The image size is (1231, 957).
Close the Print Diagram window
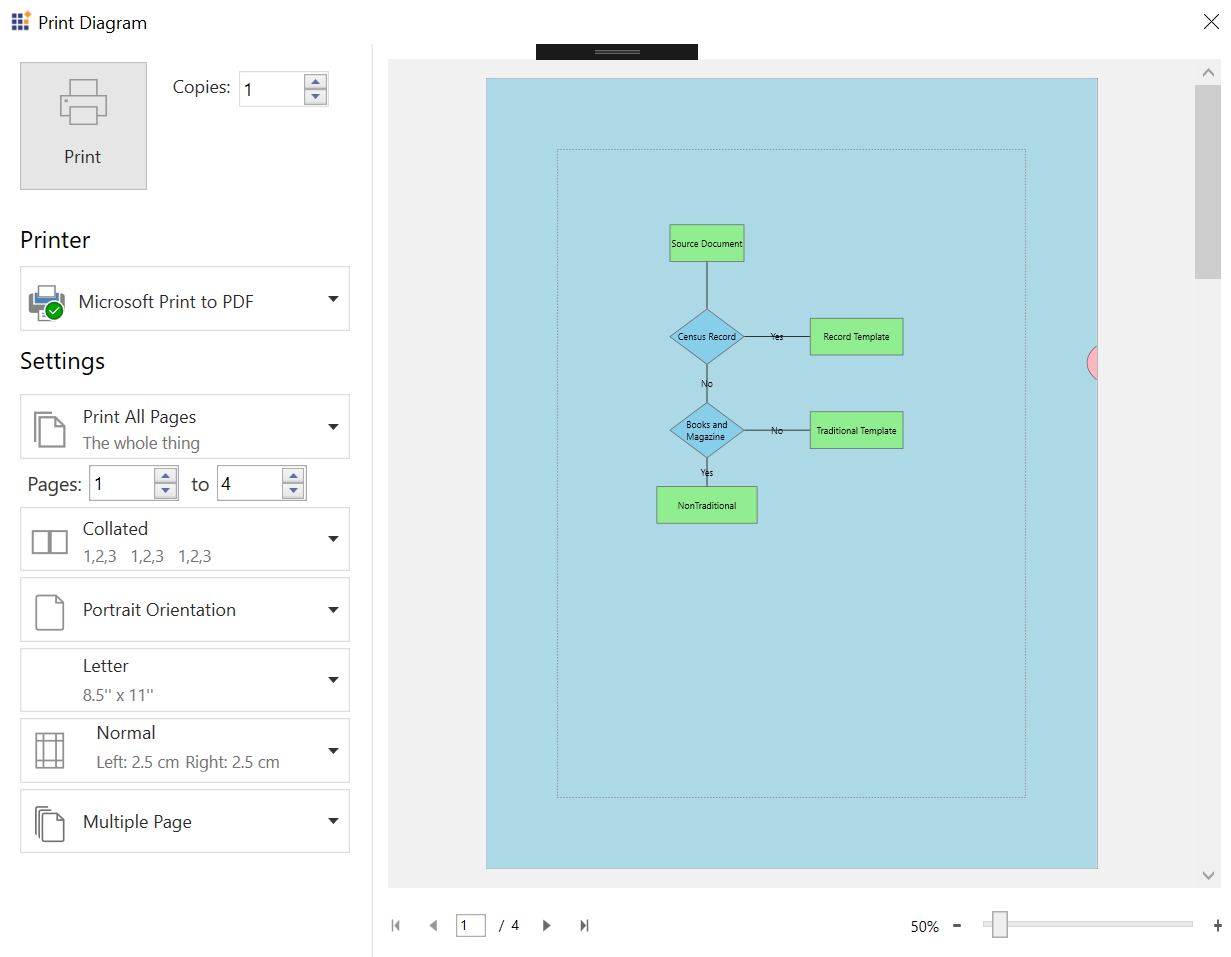[x=1210, y=22]
